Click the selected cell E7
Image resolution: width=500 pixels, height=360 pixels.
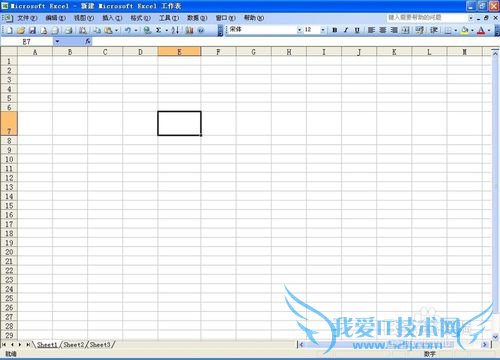179,123
